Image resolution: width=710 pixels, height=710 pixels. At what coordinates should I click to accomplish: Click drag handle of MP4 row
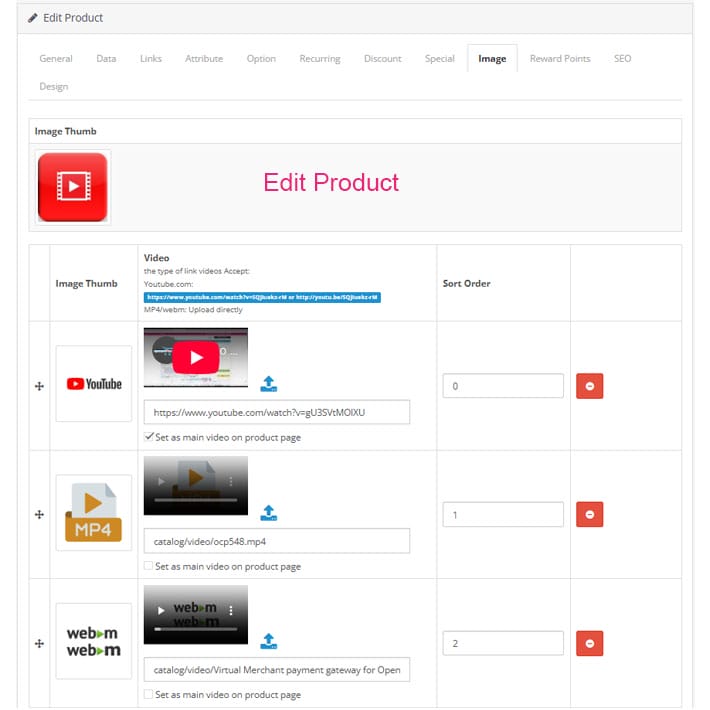(x=40, y=514)
